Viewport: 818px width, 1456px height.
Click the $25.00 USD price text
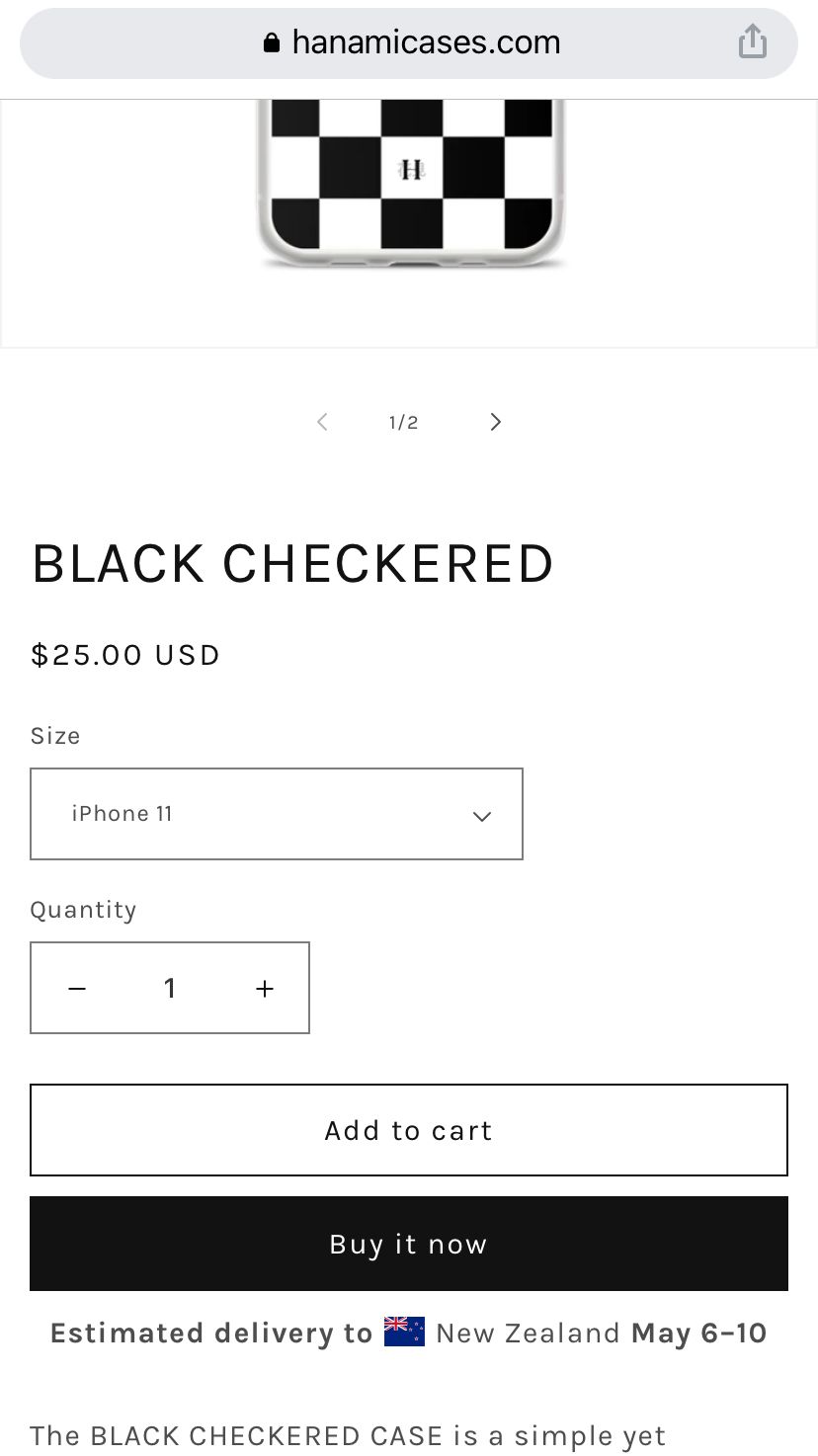tap(125, 655)
